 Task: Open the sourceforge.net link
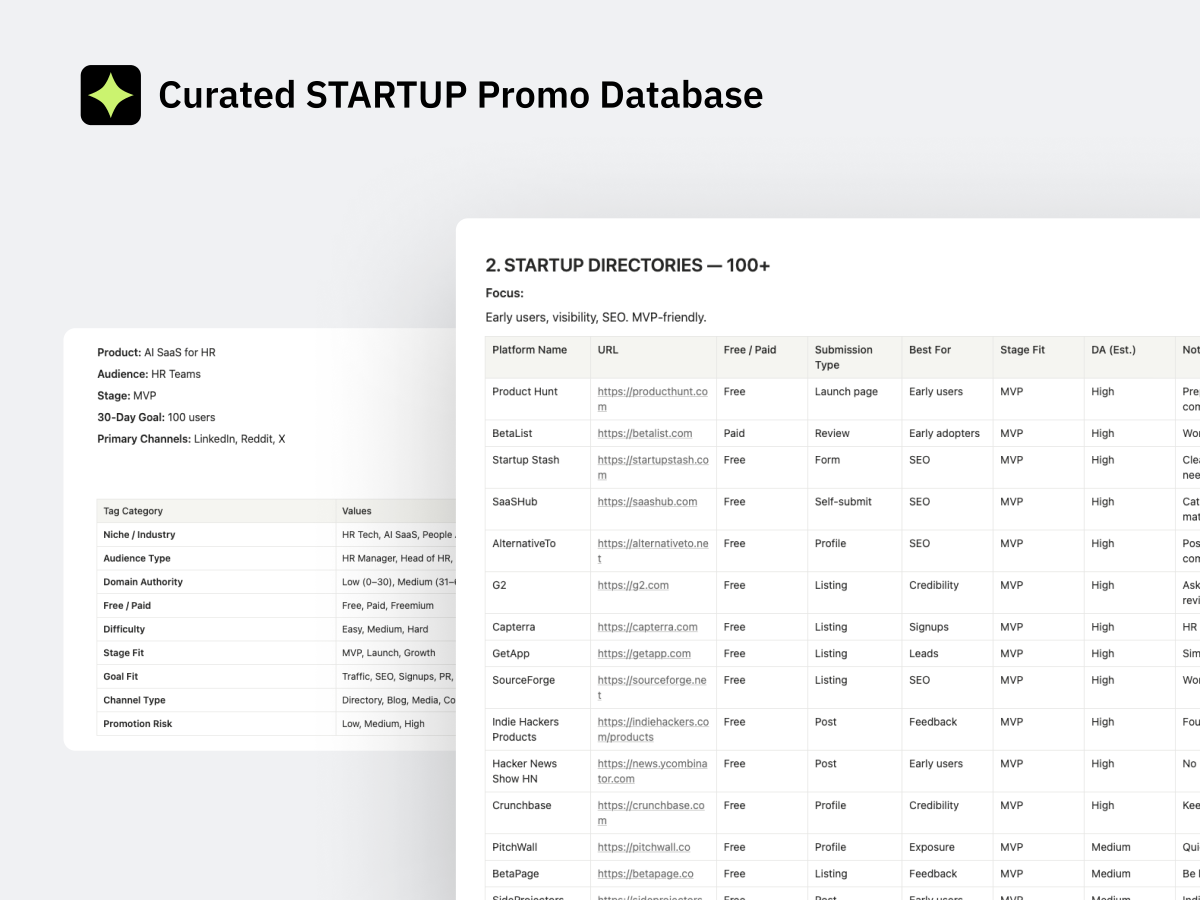(x=651, y=680)
